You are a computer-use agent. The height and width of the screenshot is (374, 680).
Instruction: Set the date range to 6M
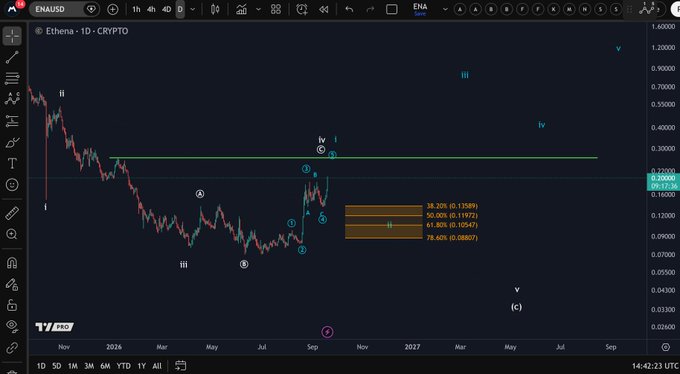pyautogui.click(x=105, y=366)
